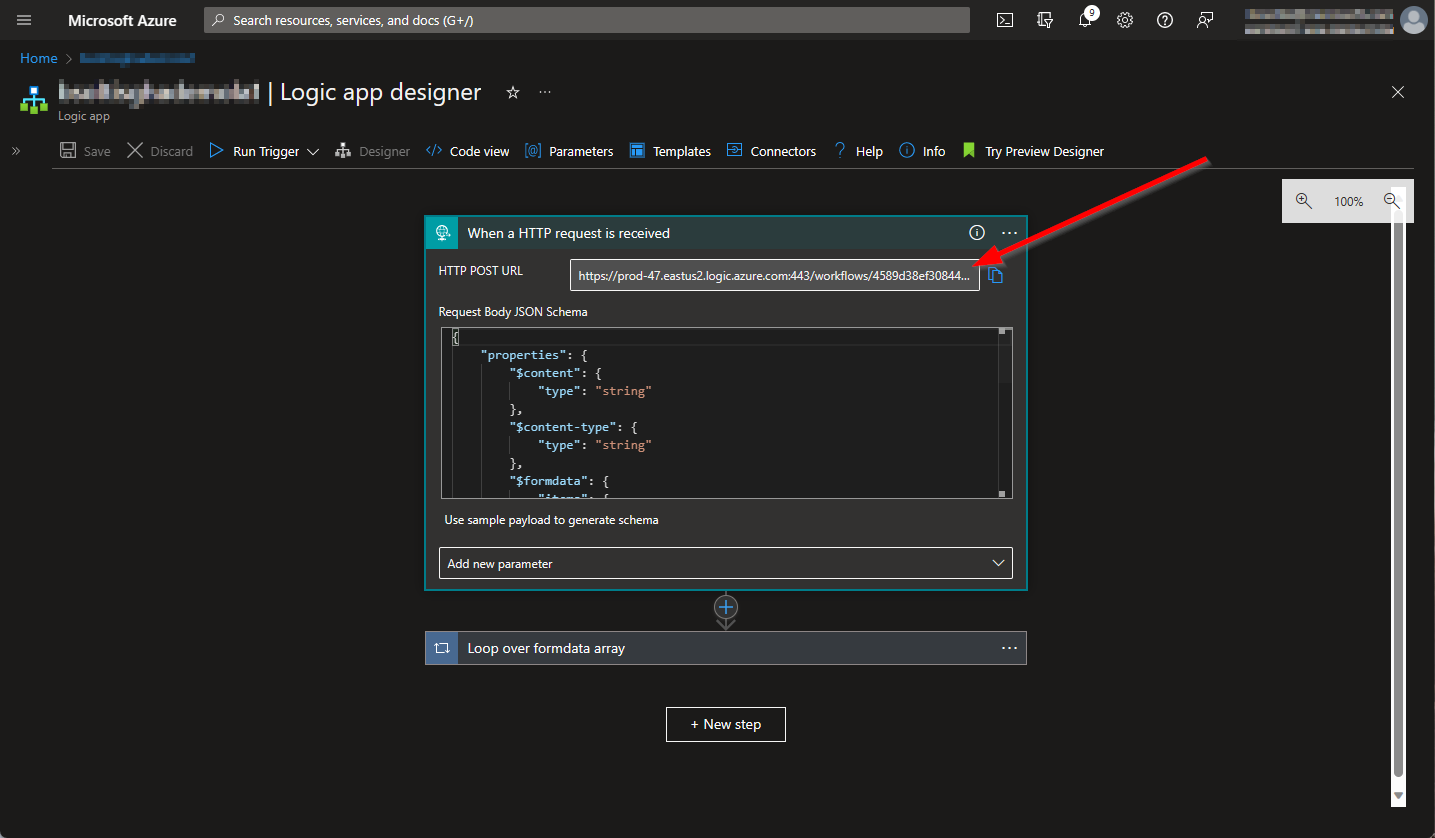Open Loop over formdata array options menu
The image size is (1435, 838).
[x=1009, y=648]
